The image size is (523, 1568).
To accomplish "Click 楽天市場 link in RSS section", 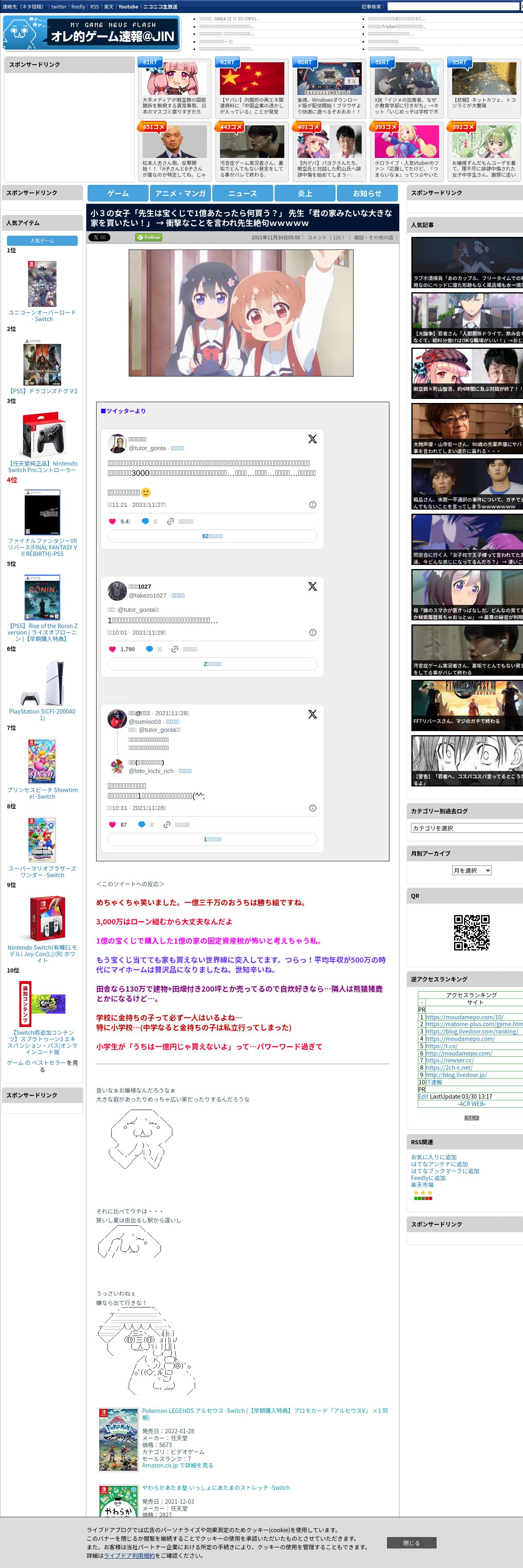I will coord(422,1185).
